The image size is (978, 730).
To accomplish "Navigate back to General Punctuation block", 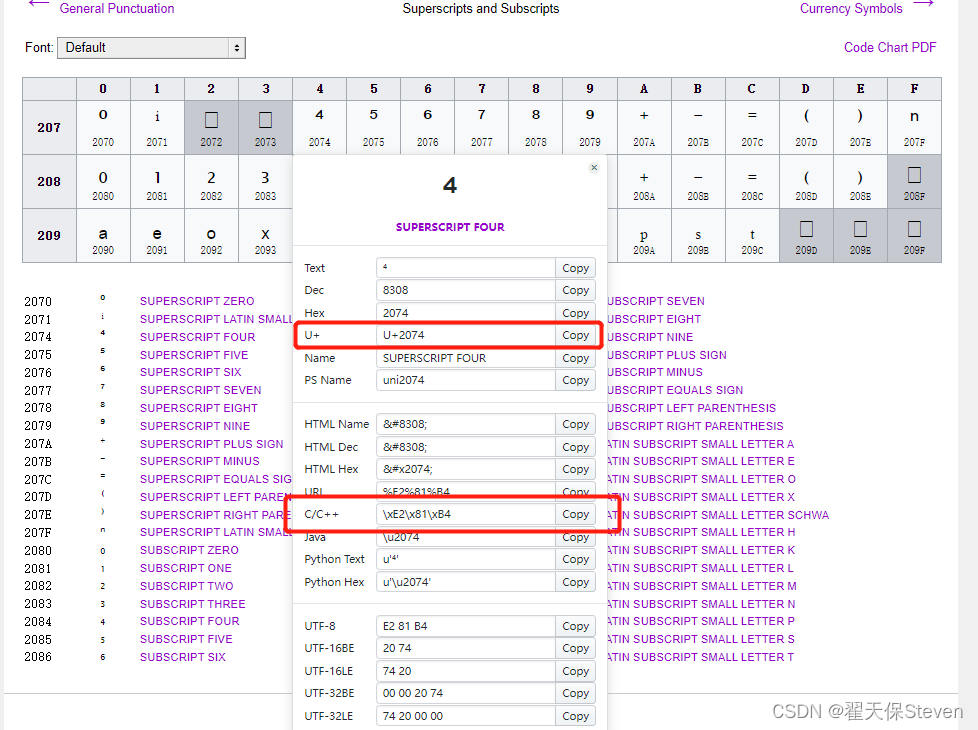I will pyautogui.click(x=115, y=9).
